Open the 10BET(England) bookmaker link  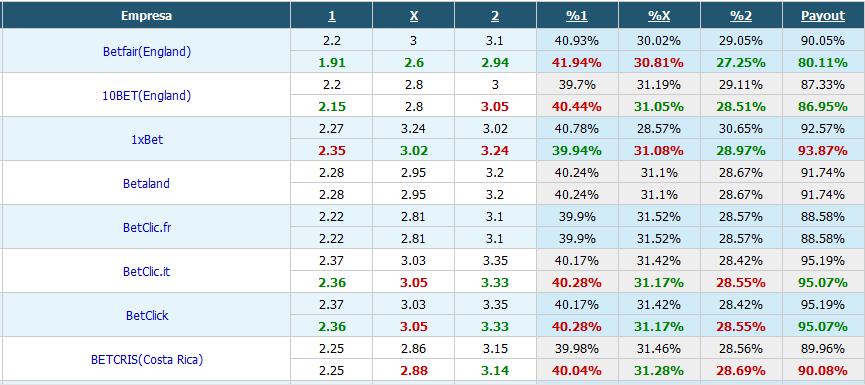[x=147, y=95]
